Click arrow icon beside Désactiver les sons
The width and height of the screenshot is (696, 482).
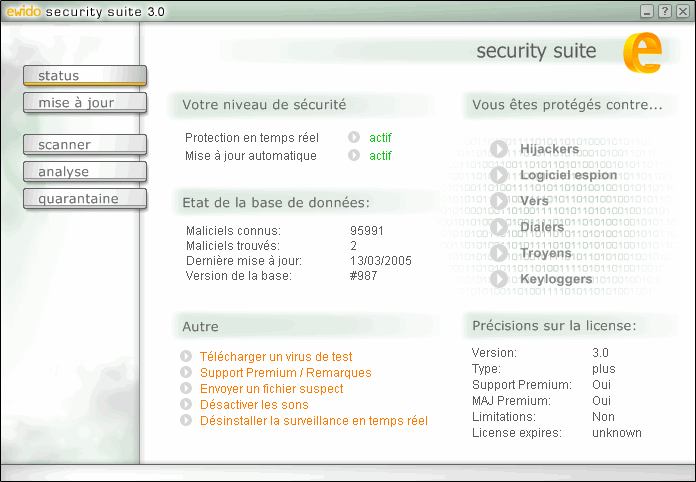186,404
